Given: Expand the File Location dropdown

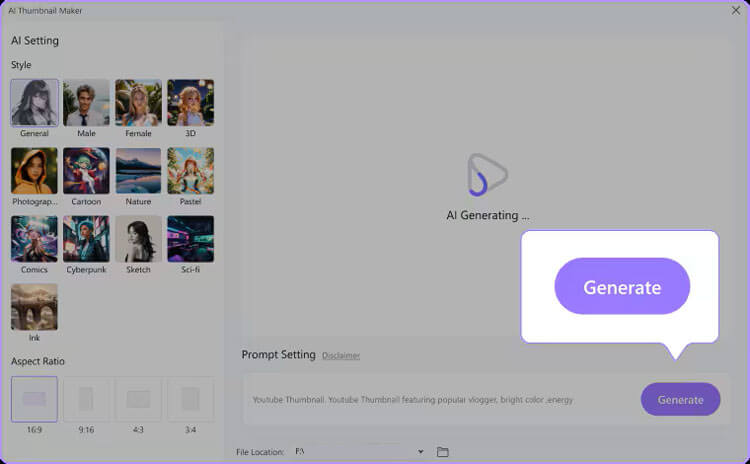Looking at the screenshot, I should coord(420,452).
